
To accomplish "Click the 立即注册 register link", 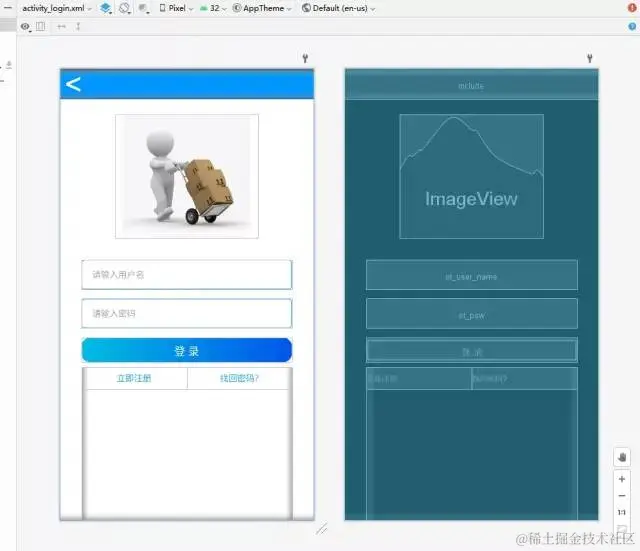I will click(x=134, y=378).
